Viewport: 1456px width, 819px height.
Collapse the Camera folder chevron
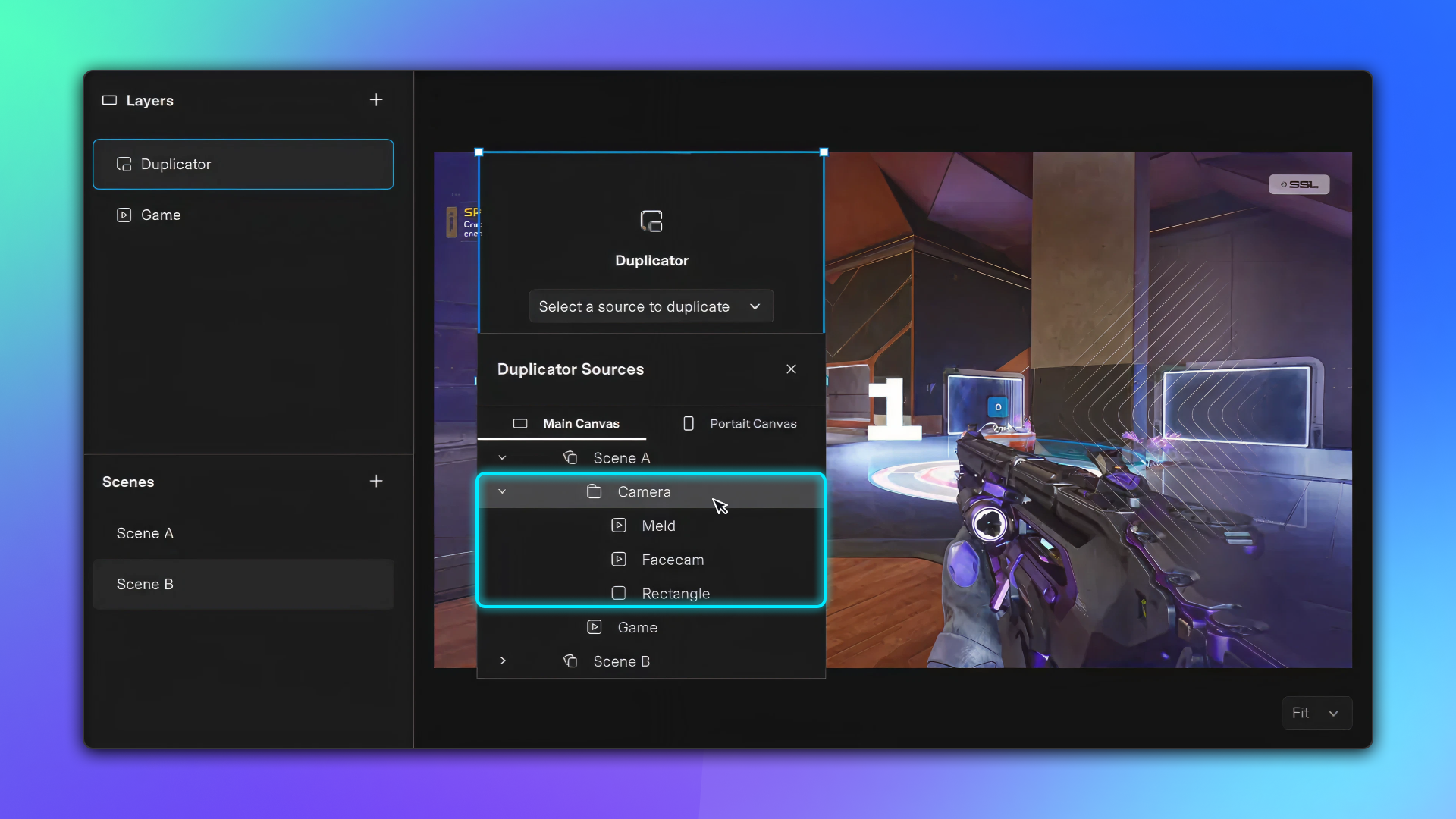coord(502,492)
